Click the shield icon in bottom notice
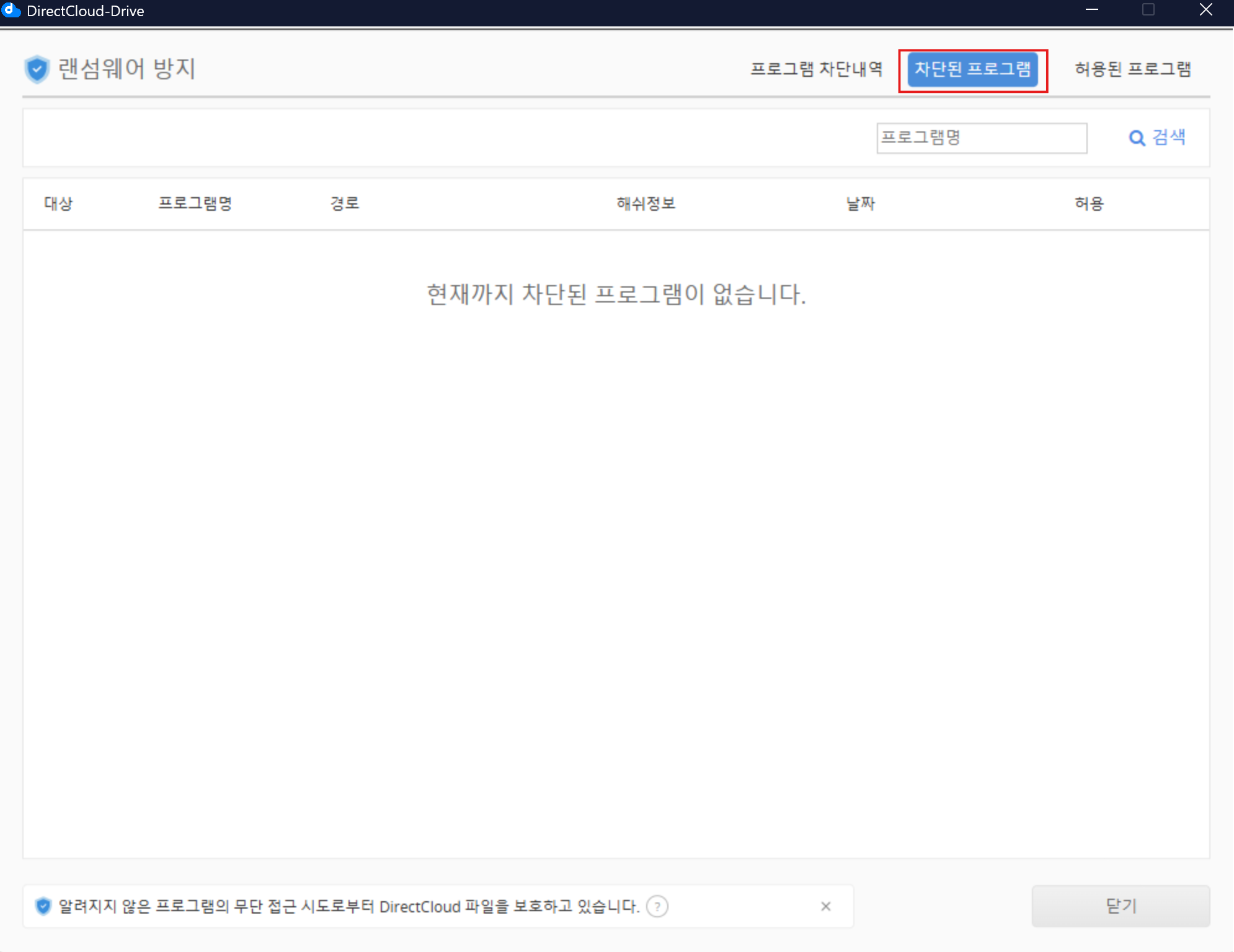This screenshot has height=952, width=1234. click(43, 906)
